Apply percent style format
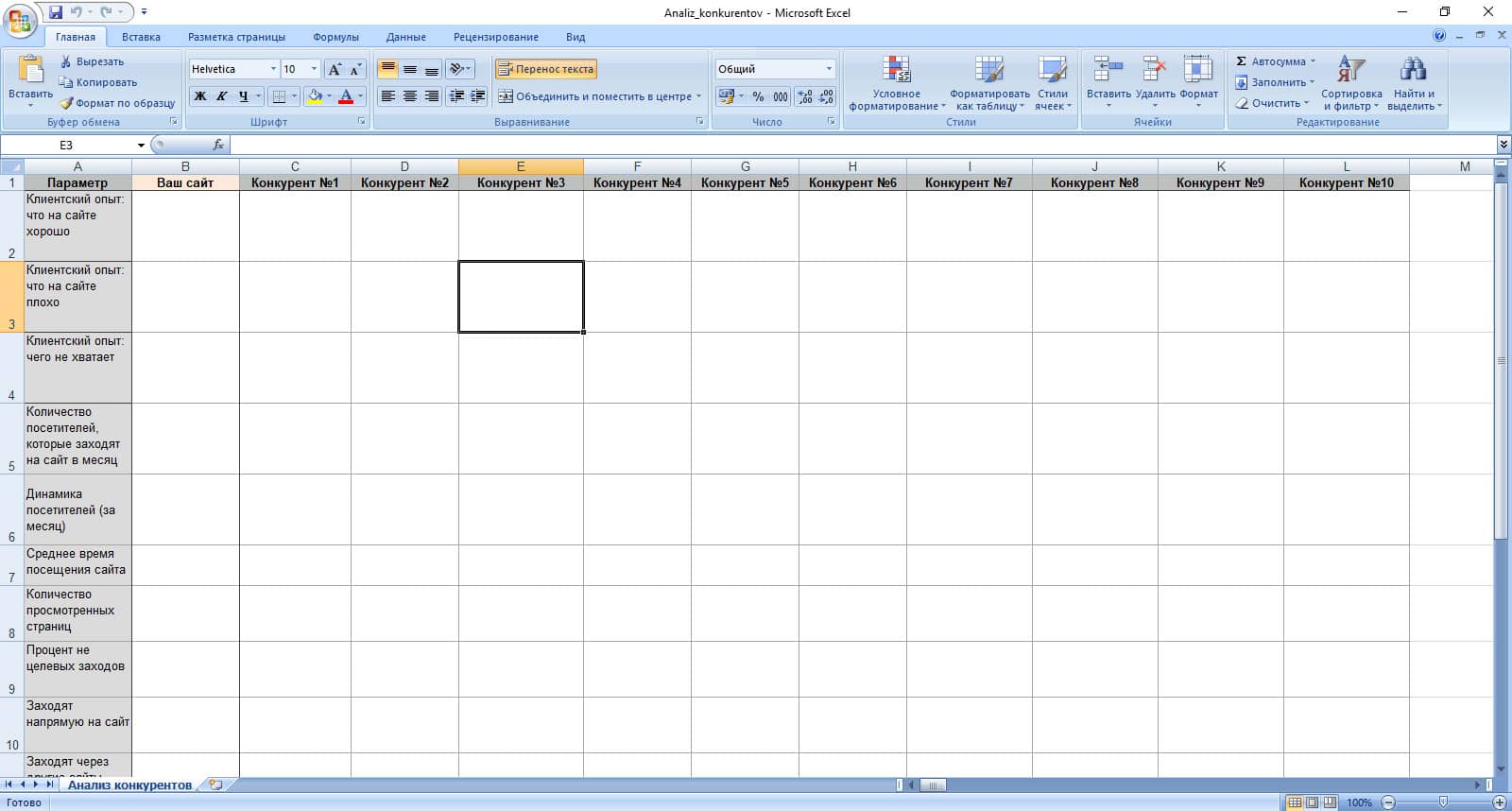This screenshot has width=1512, height=811. point(758,96)
